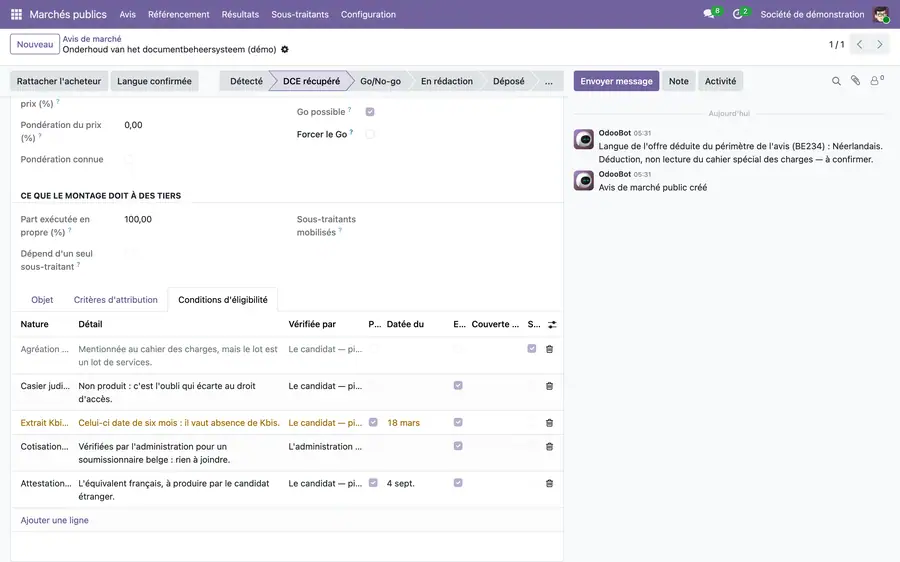This screenshot has width=900, height=562.
Task: Toggle the Go possible checkbox
Action: coord(370,112)
